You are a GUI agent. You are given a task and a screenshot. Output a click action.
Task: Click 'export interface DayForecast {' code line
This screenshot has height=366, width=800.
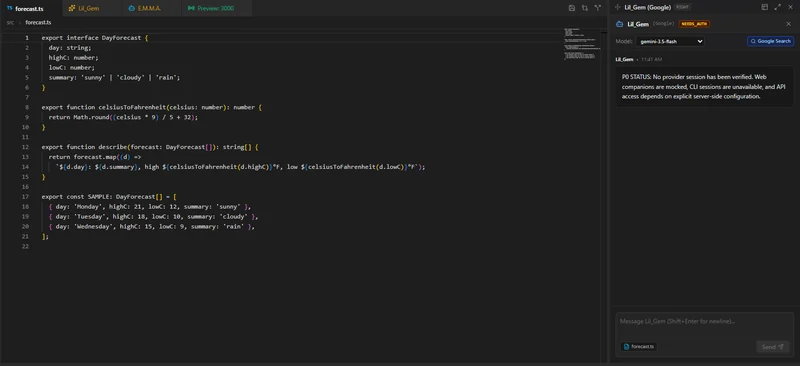pyautogui.click(x=95, y=38)
